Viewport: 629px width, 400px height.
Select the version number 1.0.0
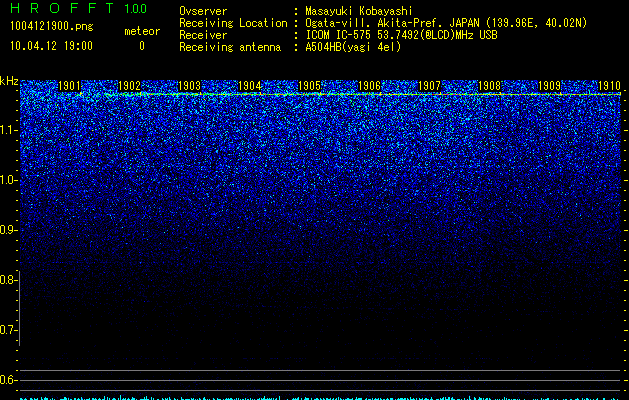136,9
